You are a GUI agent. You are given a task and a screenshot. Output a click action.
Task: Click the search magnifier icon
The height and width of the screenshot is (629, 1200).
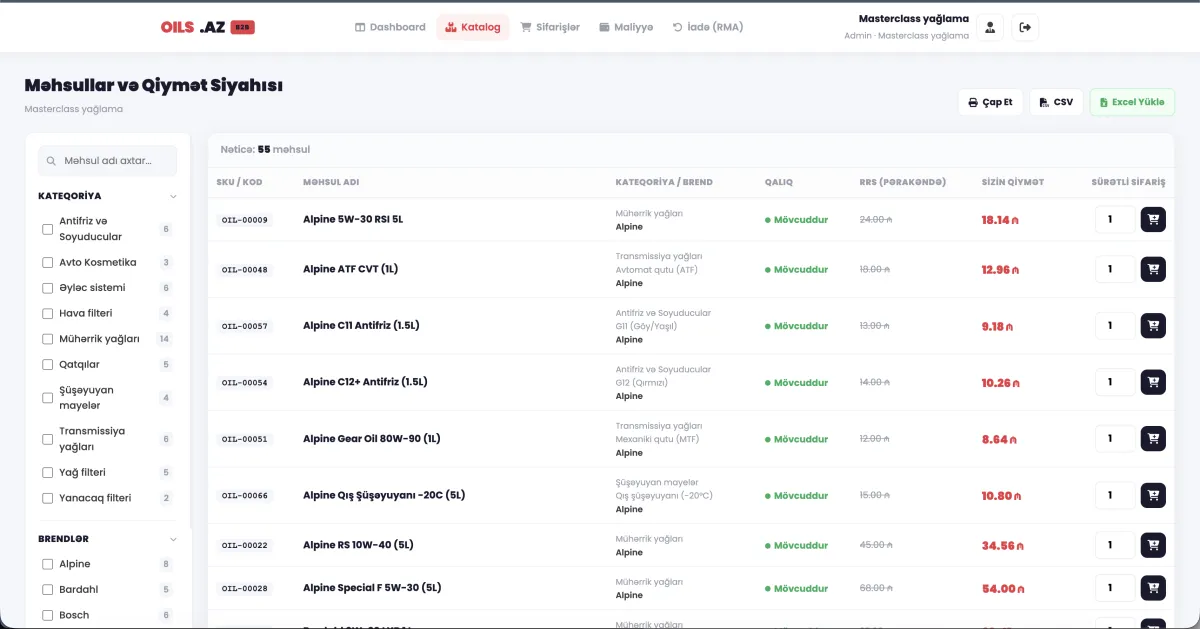pos(51,160)
